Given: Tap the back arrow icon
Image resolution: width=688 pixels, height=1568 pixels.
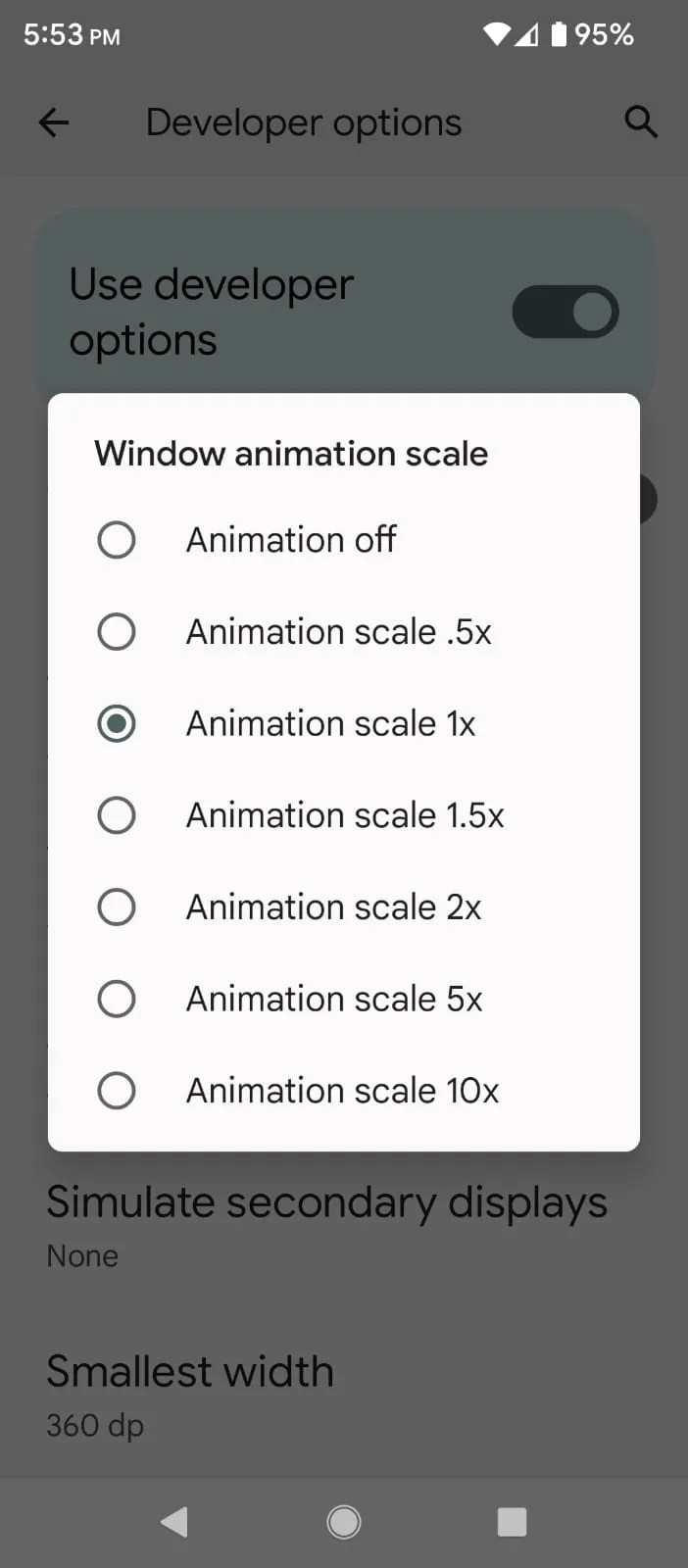Looking at the screenshot, I should tap(54, 122).
